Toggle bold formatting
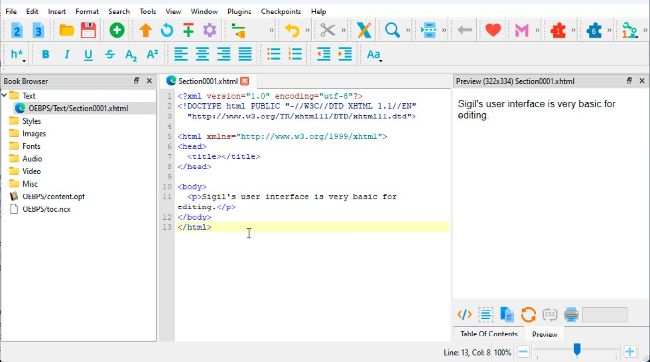The height and width of the screenshot is (362, 650). click(x=46, y=54)
